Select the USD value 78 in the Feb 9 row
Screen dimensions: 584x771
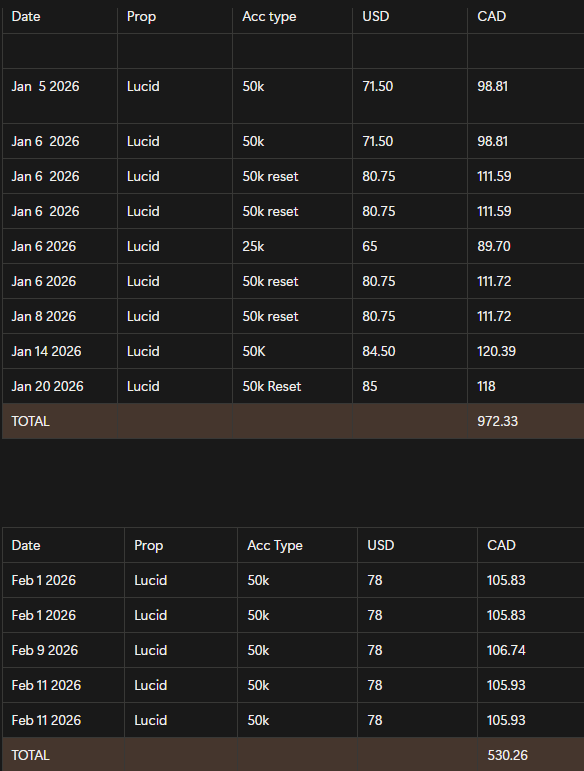[x=375, y=651]
